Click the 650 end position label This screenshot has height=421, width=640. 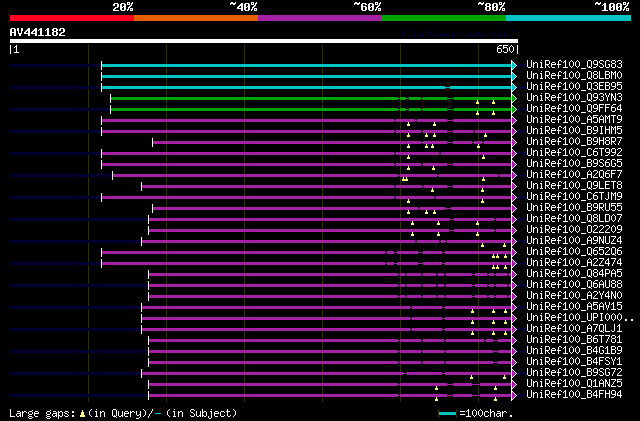click(x=505, y=49)
